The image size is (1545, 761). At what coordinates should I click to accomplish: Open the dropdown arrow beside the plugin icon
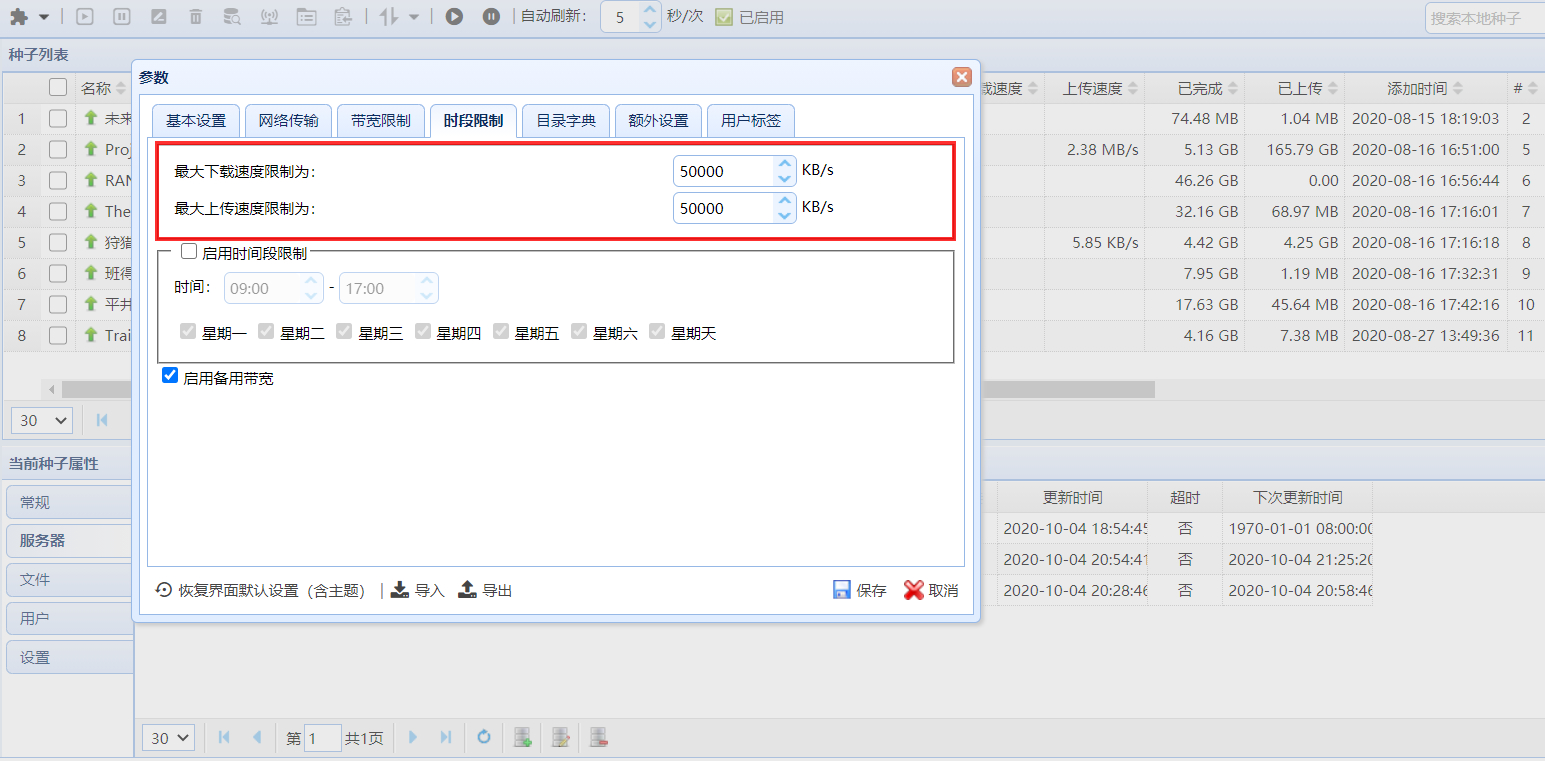tap(44, 17)
